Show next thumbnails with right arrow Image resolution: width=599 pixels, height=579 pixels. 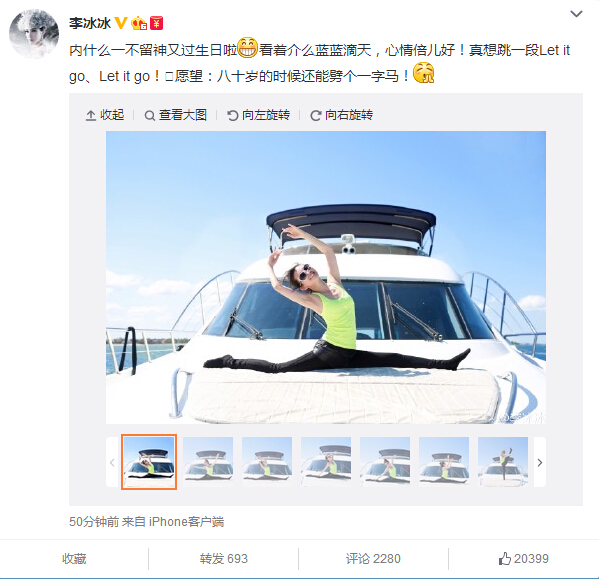pos(540,463)
